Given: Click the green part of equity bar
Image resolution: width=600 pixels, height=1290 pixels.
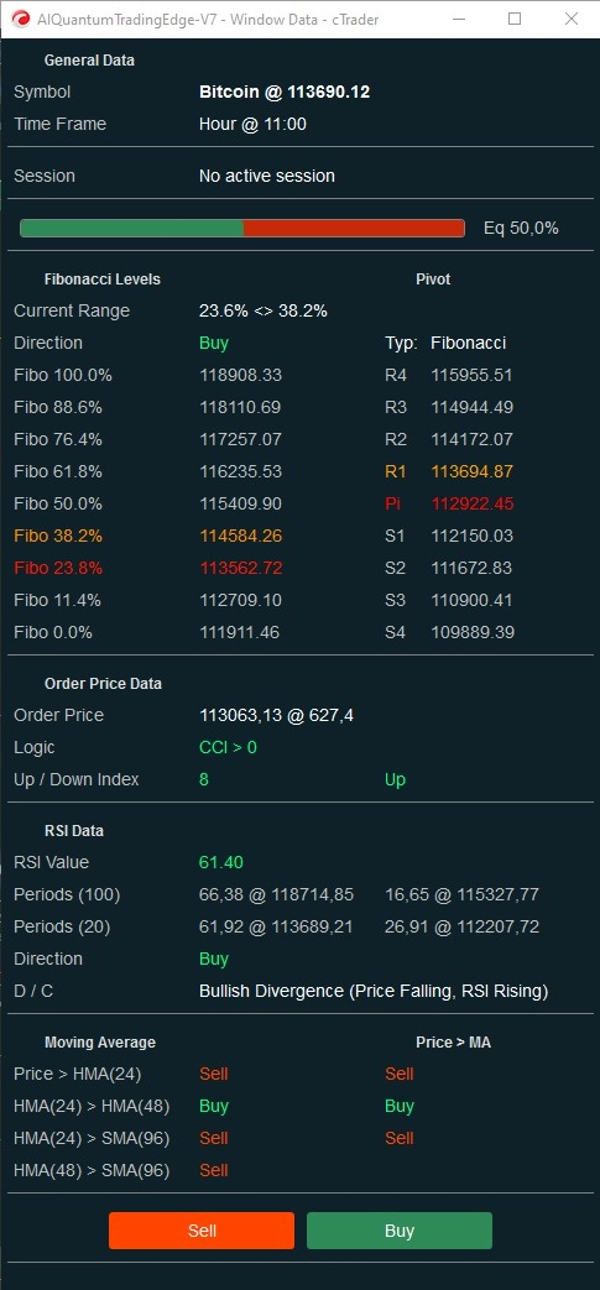Looking at the screenshot, I should coord(131,228).
